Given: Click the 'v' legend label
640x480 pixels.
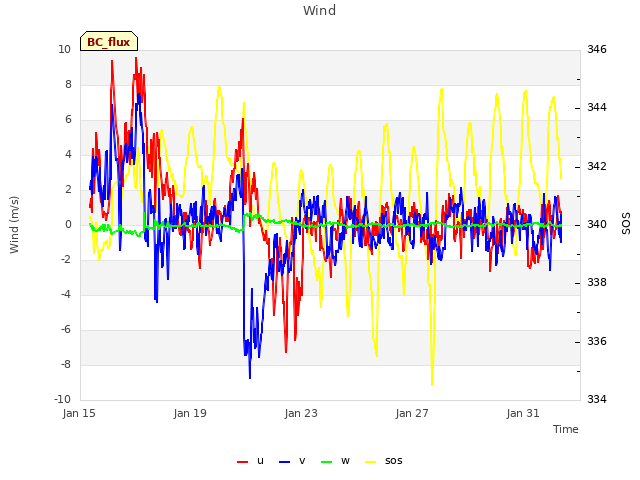Looking at the screenshot, I should point(302,461).
